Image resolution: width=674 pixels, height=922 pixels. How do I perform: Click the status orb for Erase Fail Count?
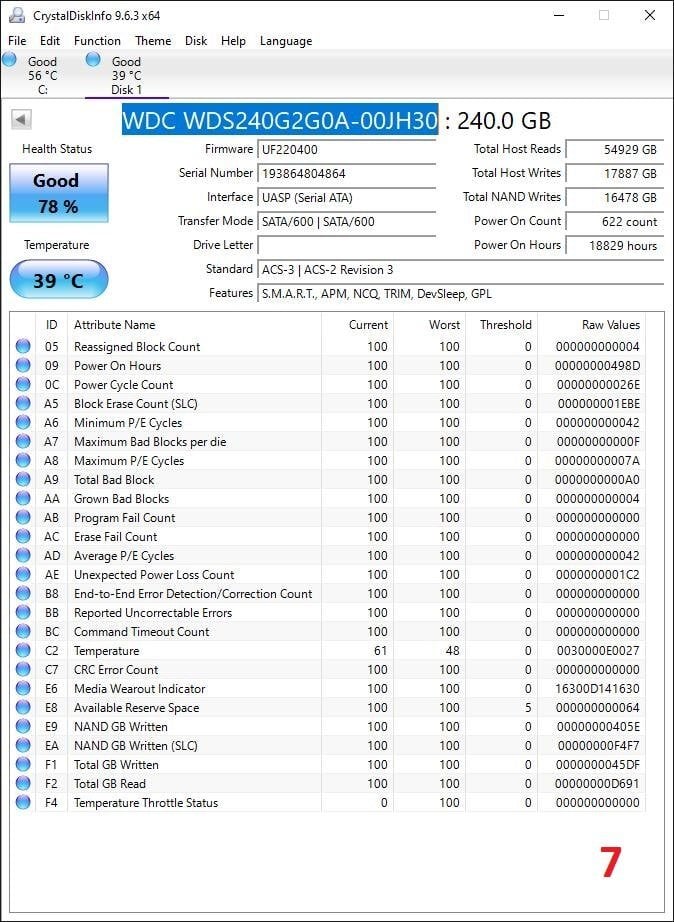point(23,536)
